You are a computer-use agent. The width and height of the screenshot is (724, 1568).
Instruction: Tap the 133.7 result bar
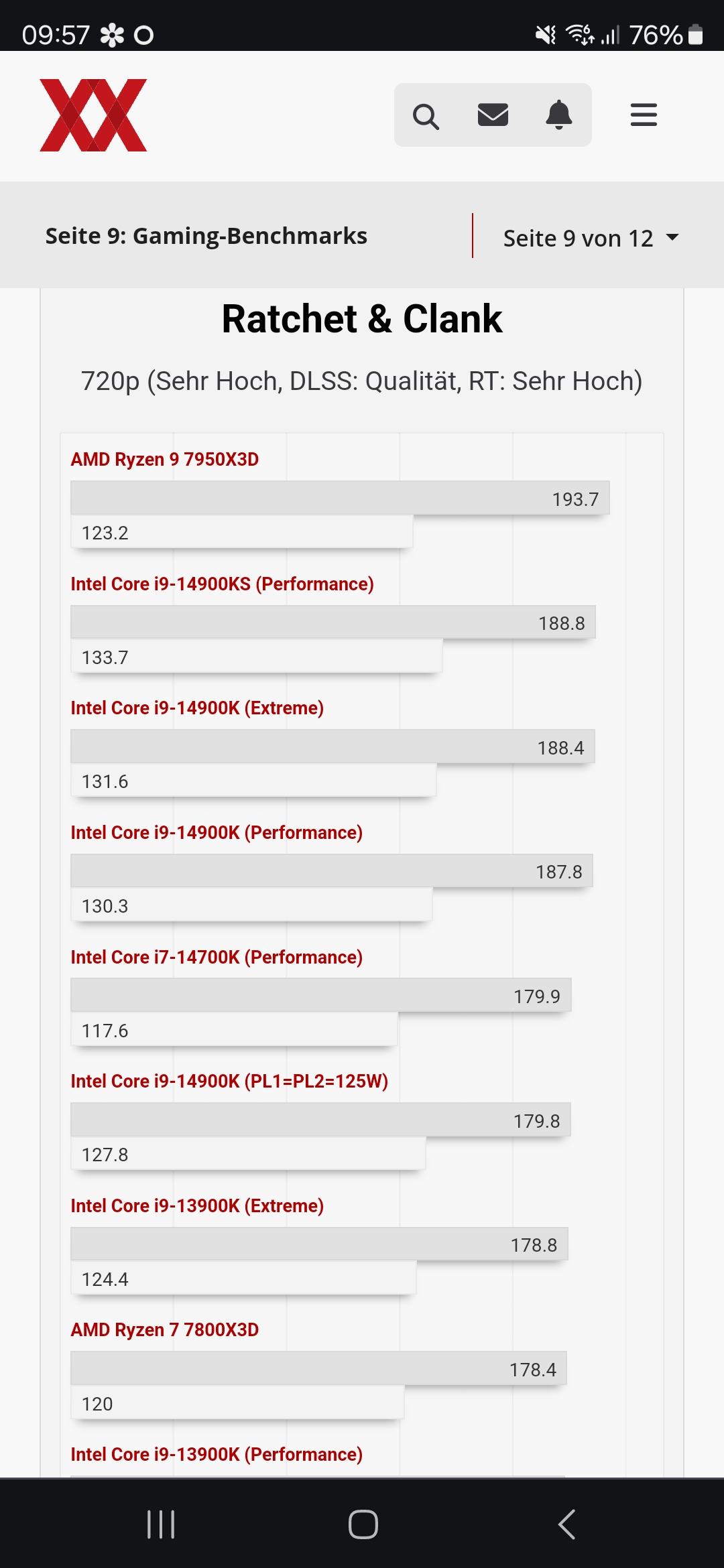[x=256, y=657]
